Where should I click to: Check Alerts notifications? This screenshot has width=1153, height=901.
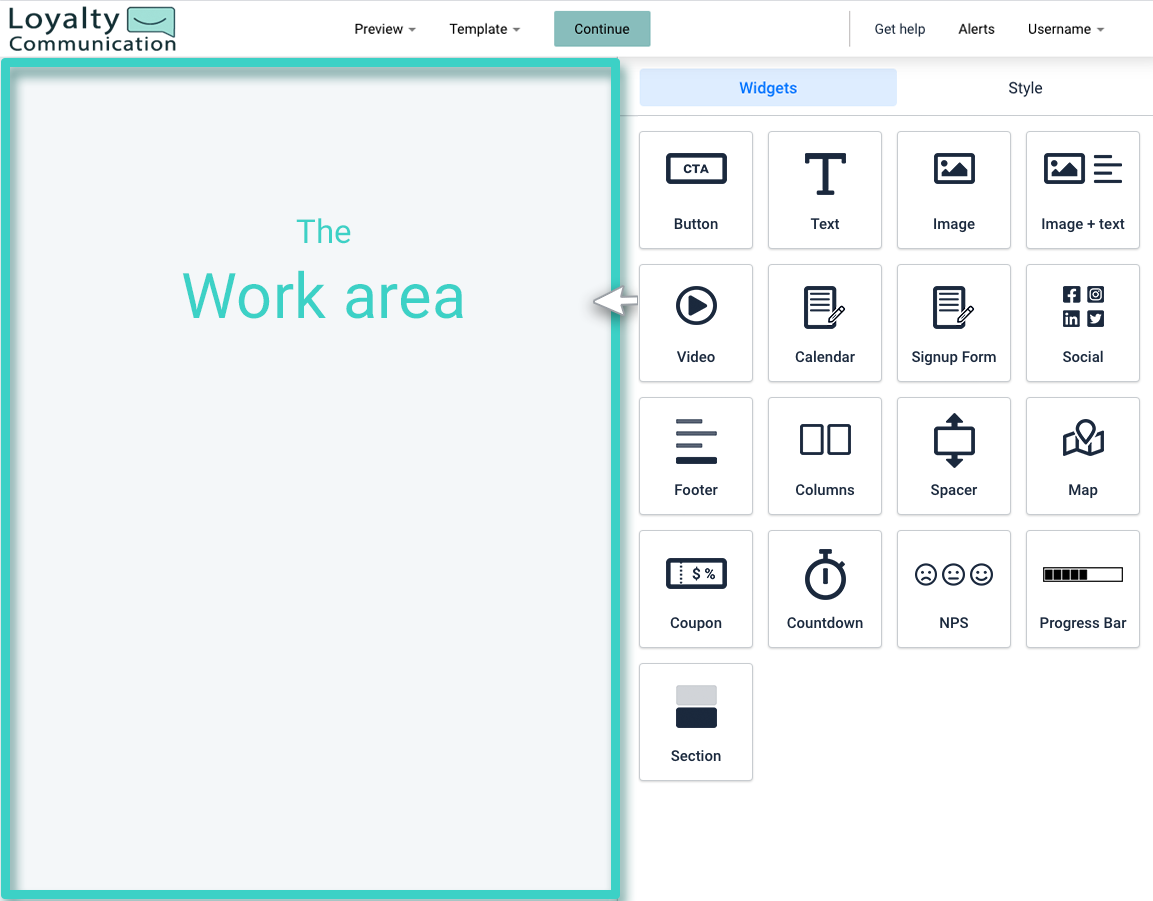pyautogui.click(x=976, y=29)
